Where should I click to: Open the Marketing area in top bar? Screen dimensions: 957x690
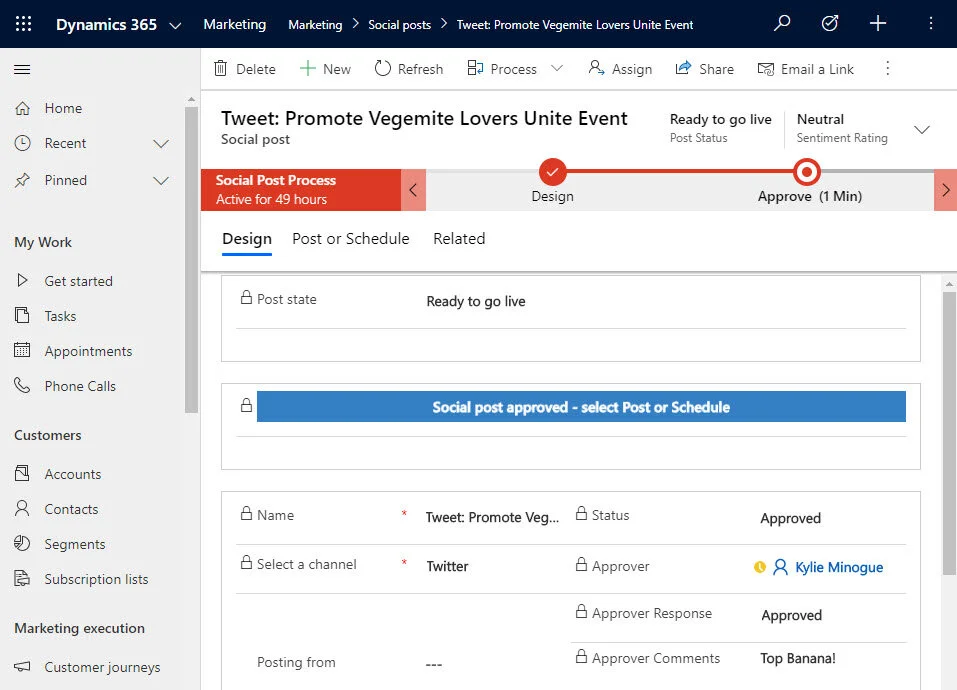click(234, 24)
